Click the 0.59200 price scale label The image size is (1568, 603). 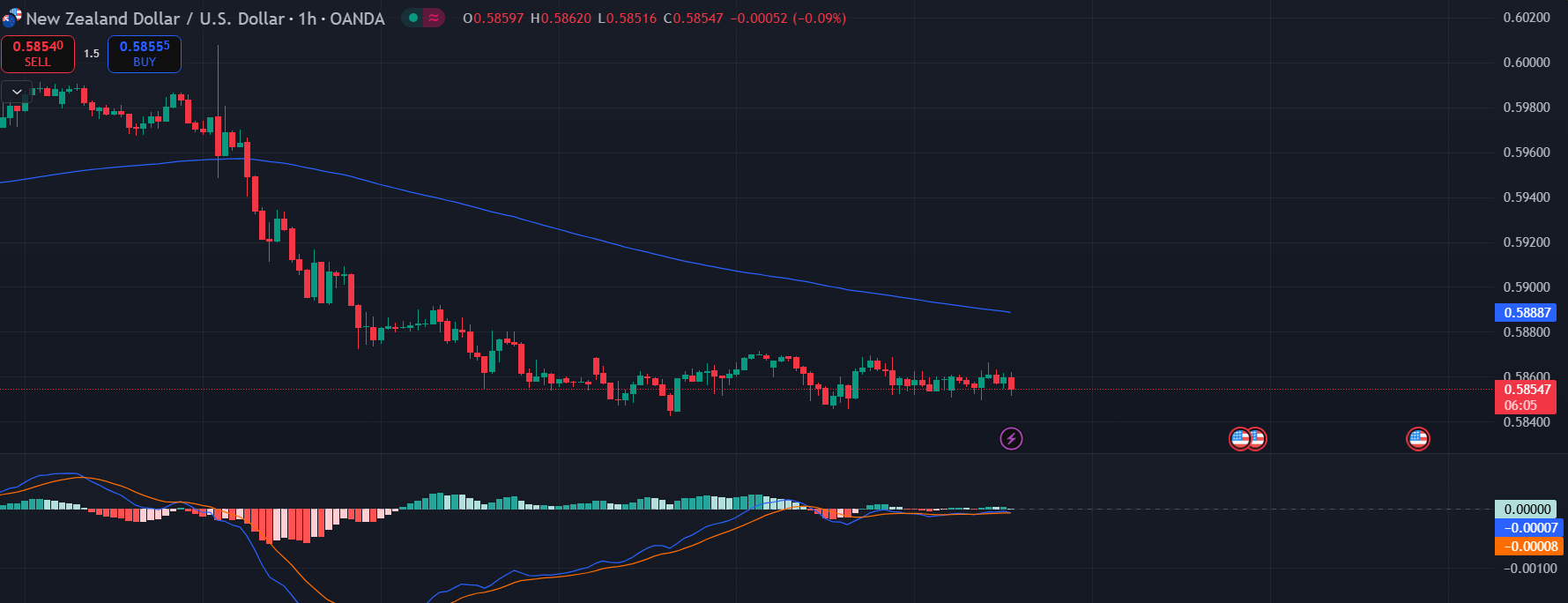[1527, 242]
